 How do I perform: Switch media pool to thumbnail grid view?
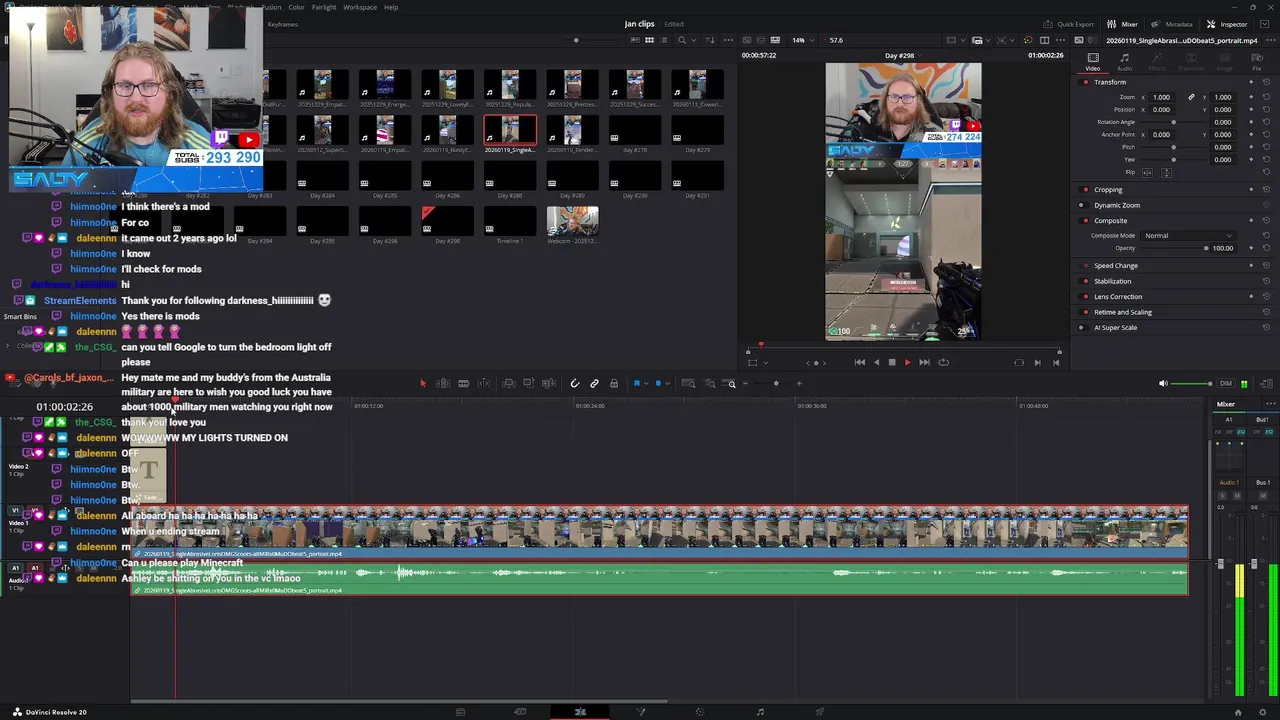point(649,40)
